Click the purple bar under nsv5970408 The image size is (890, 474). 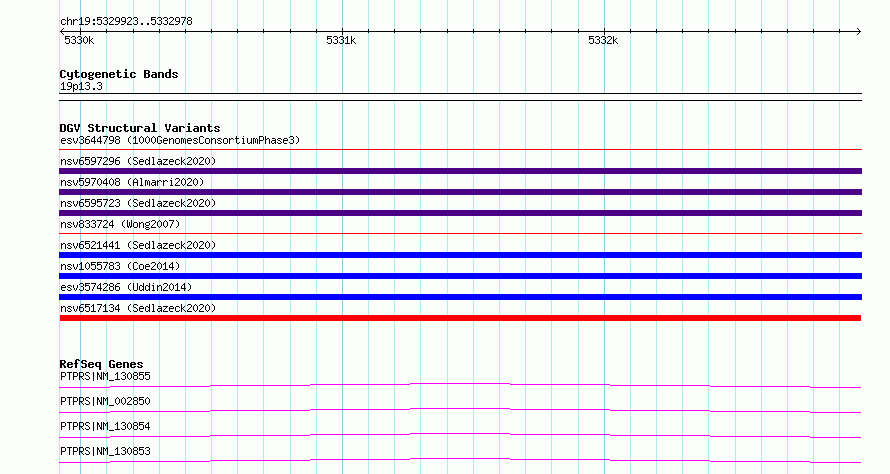click(x=460, y=192)
